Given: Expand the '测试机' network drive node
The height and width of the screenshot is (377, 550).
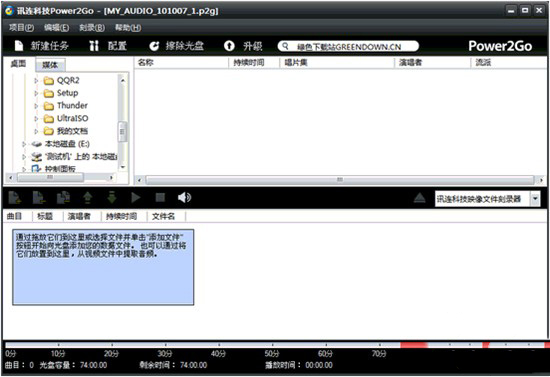Looking at the screenshot, I should tap(24, 157).
